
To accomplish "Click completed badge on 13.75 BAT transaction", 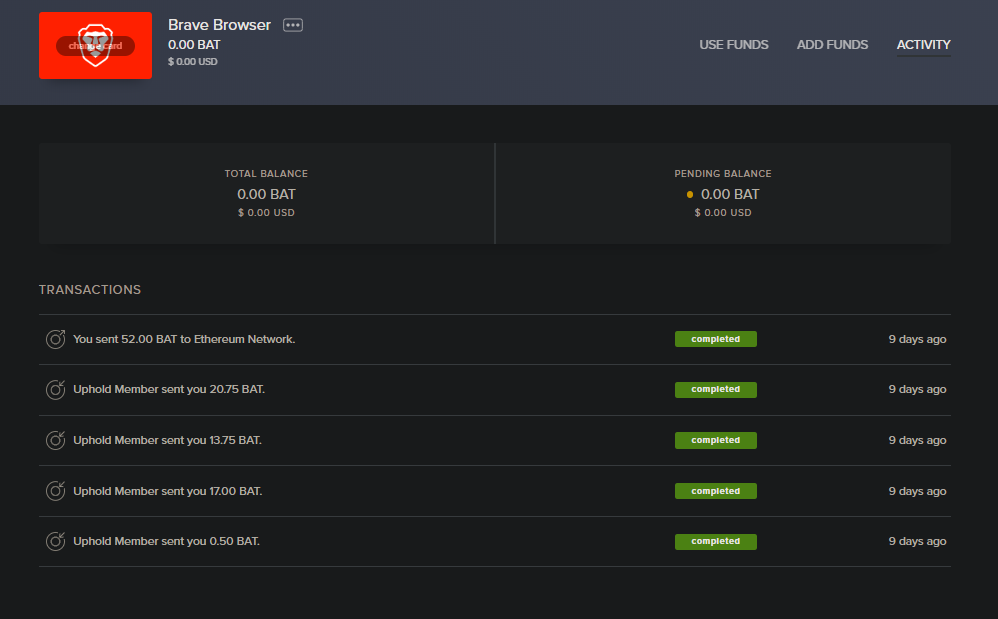I will tap(715, 440).
